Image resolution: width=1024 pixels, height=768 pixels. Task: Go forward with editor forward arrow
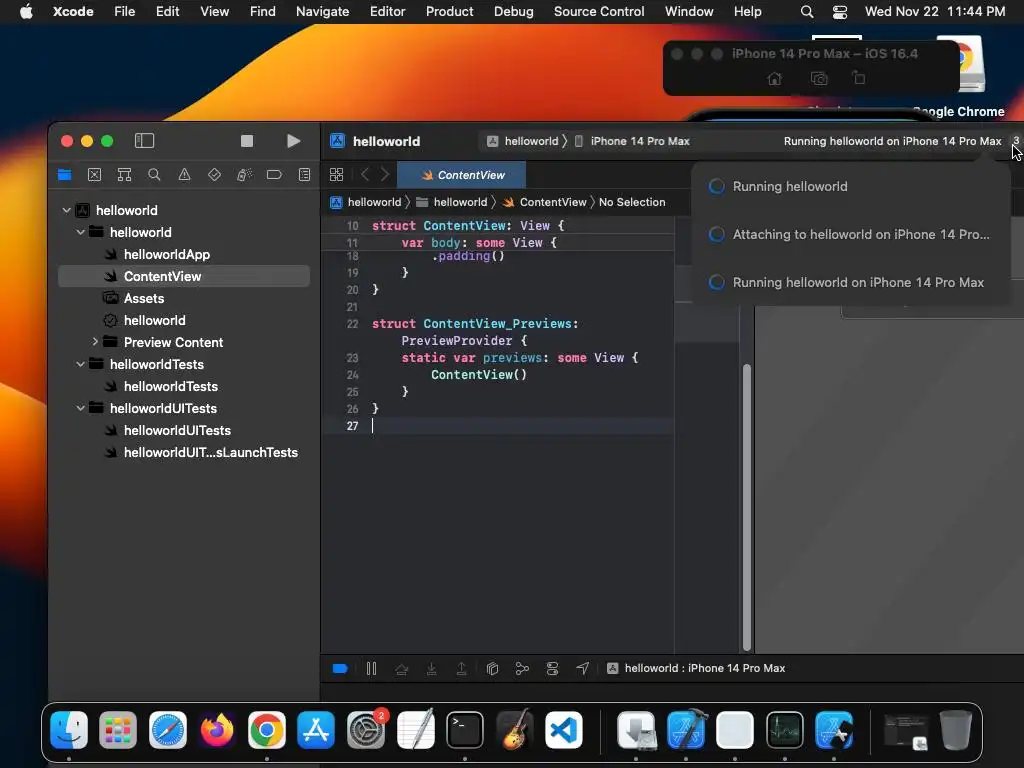click(385, 175)
